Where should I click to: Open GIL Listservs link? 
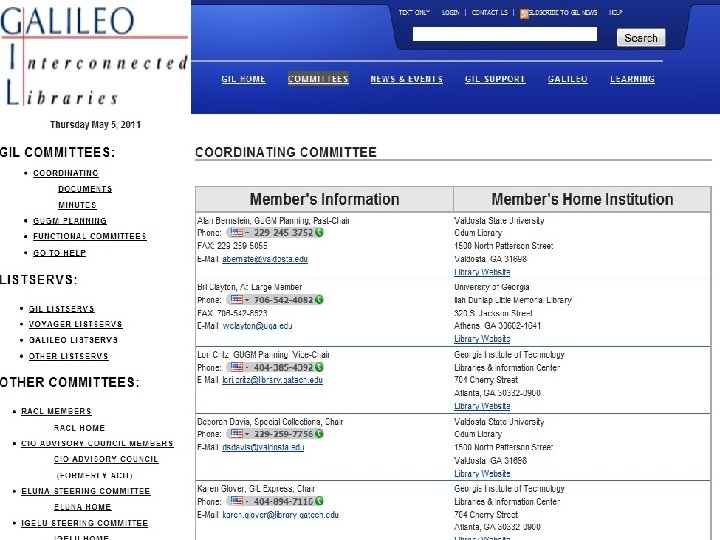tap(62, 309)
